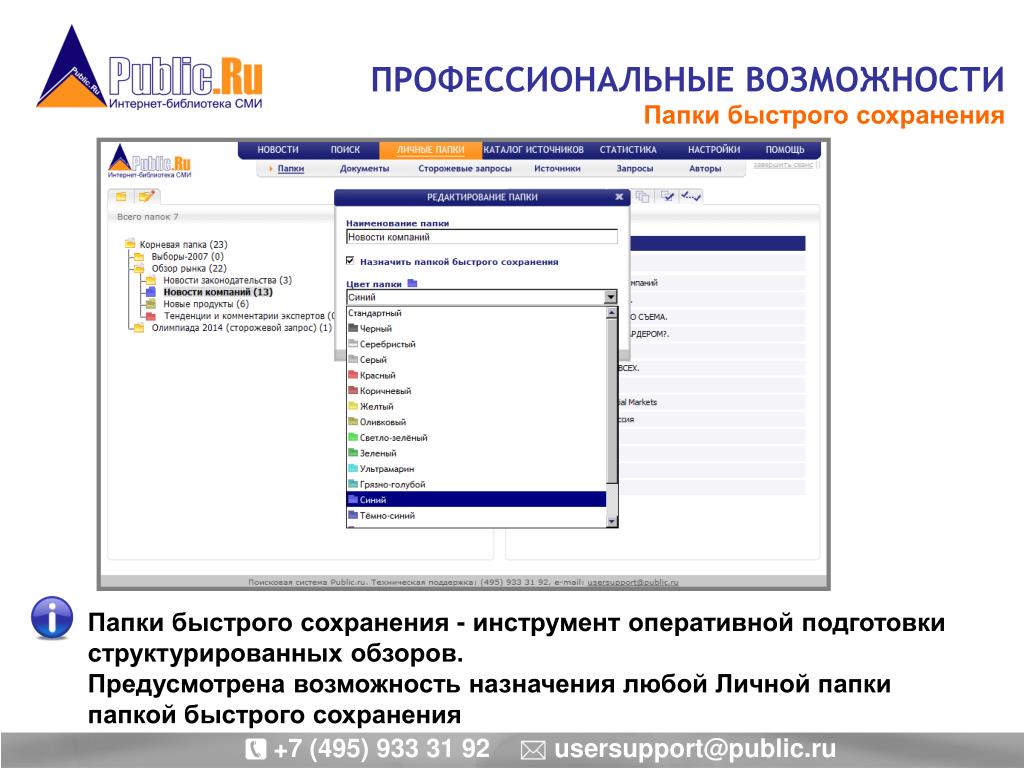Click the Выборы-2007 folder icon

pos(139,256)
